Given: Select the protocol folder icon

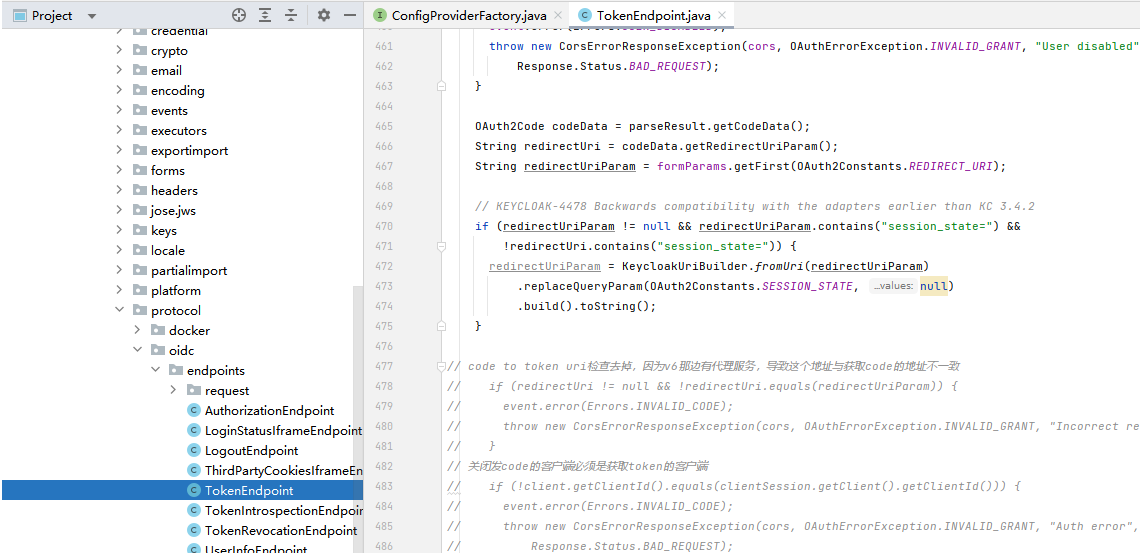Looking at the screenshot, I should (x=140, y=310).
